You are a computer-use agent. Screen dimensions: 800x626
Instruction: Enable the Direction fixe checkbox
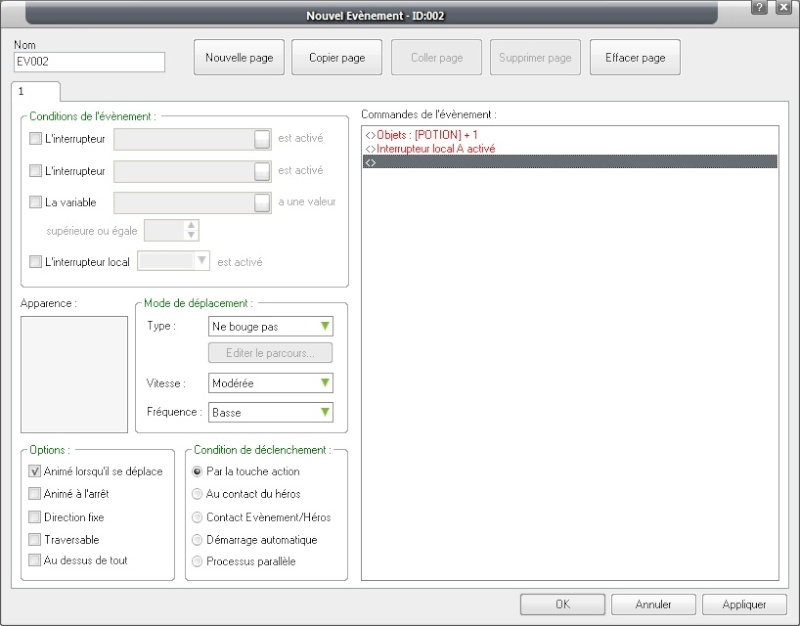click(x=34, y=517)
